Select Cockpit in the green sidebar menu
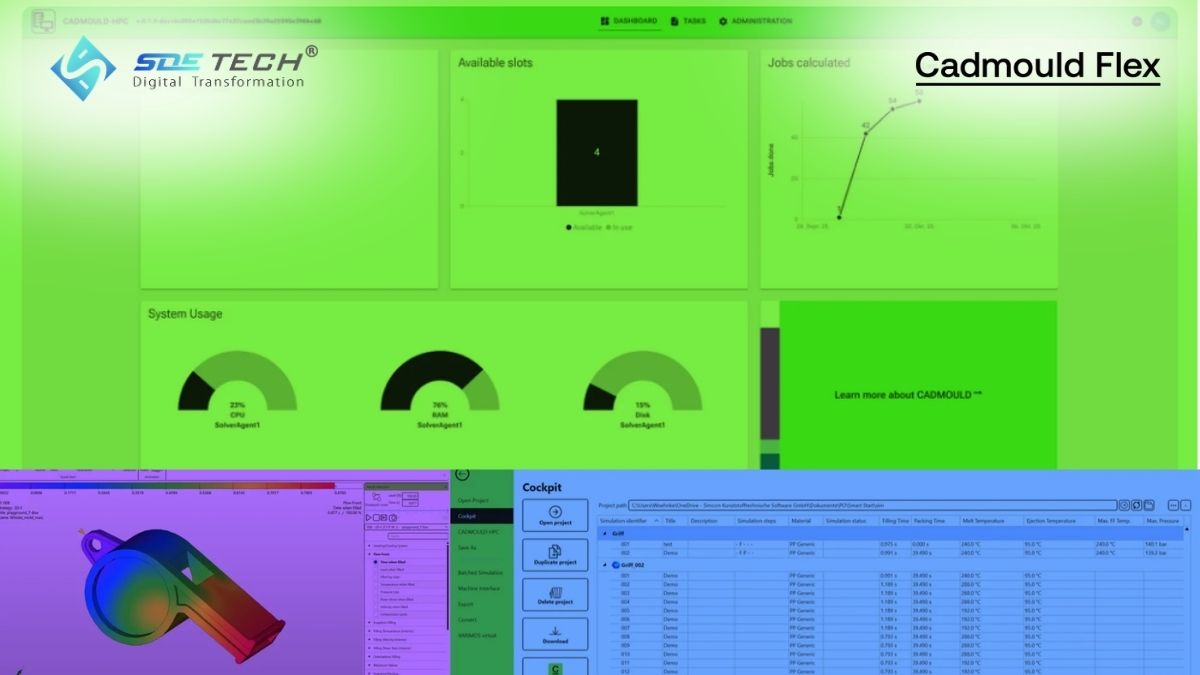 coord(481,516)
